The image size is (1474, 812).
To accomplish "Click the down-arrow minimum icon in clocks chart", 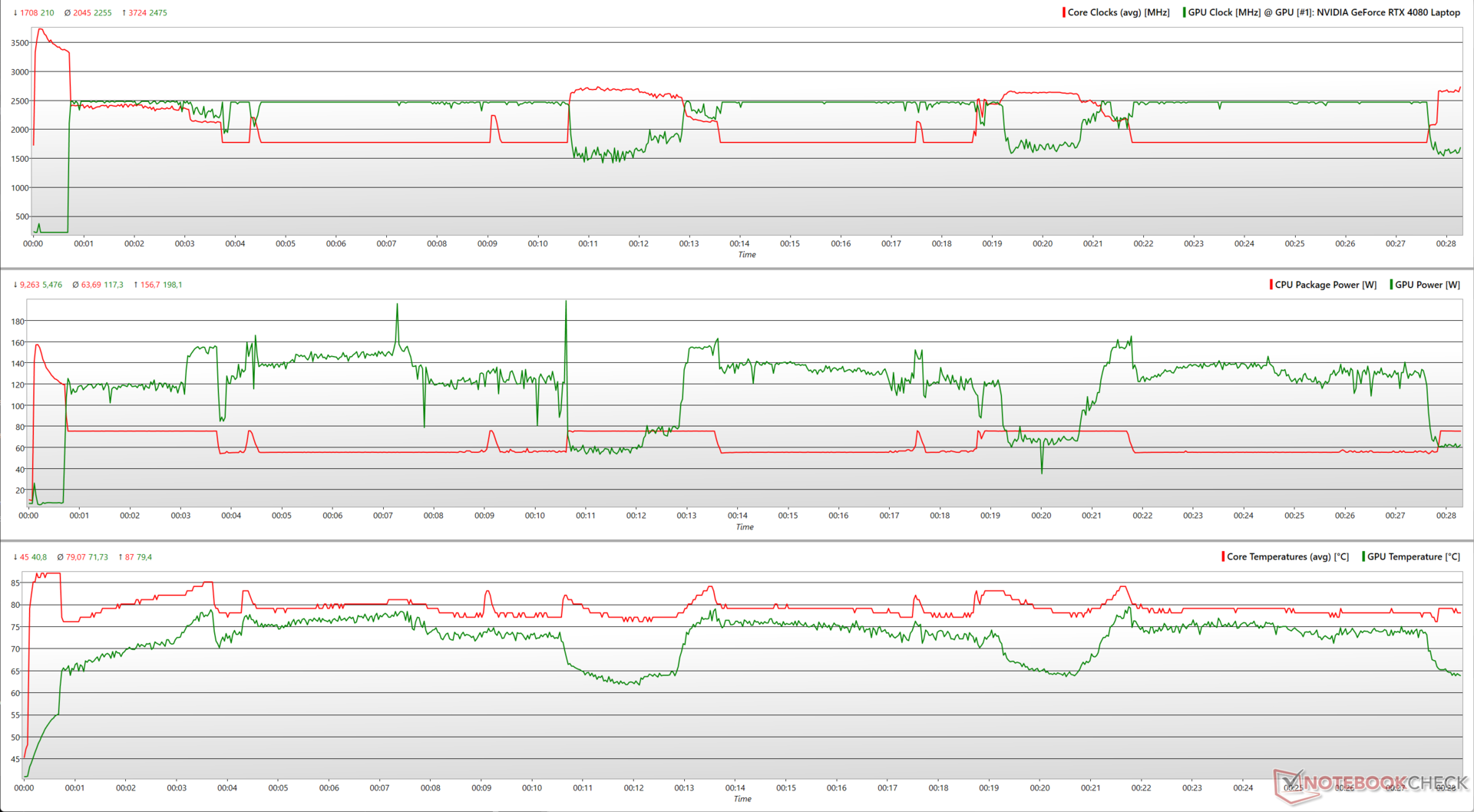I will (x=15, y=13).
